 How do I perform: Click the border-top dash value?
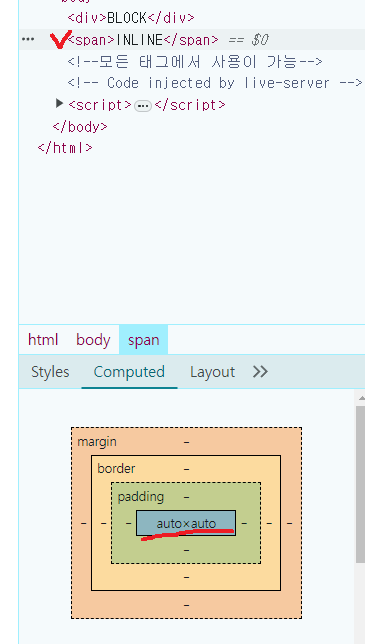tap(186, 469)
